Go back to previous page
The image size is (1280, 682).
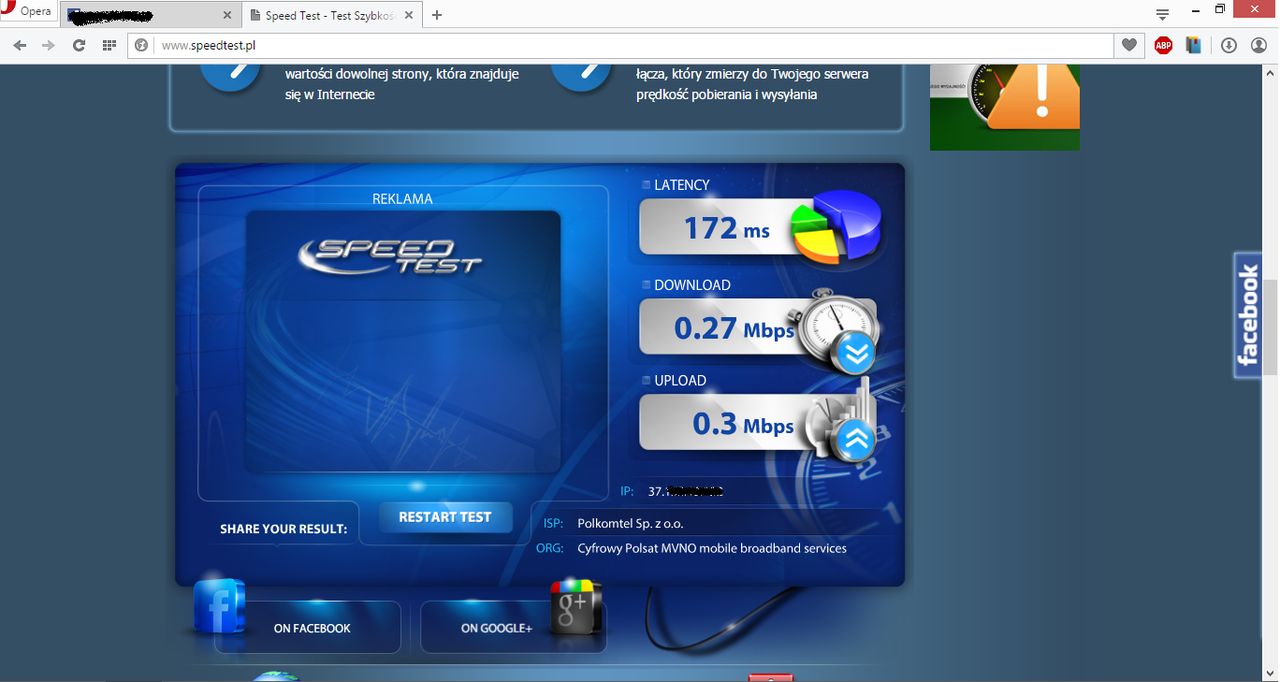20,45
